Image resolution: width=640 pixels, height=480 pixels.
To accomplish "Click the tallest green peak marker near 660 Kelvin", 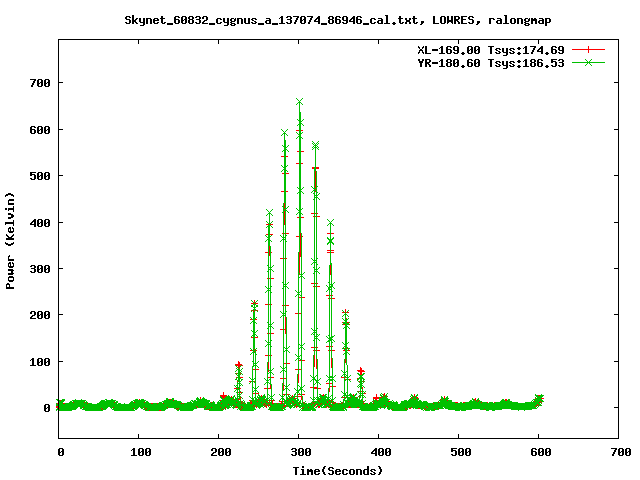I will (299, 102).
